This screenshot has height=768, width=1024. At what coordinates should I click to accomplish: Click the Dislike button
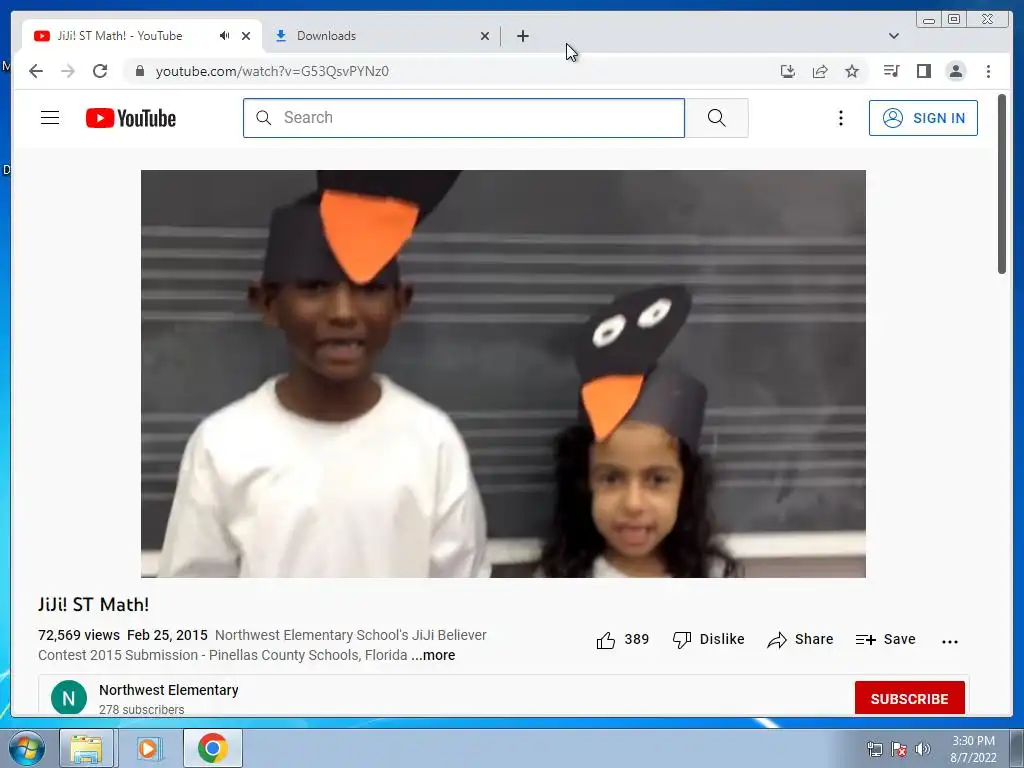click(x=709, y=639)
